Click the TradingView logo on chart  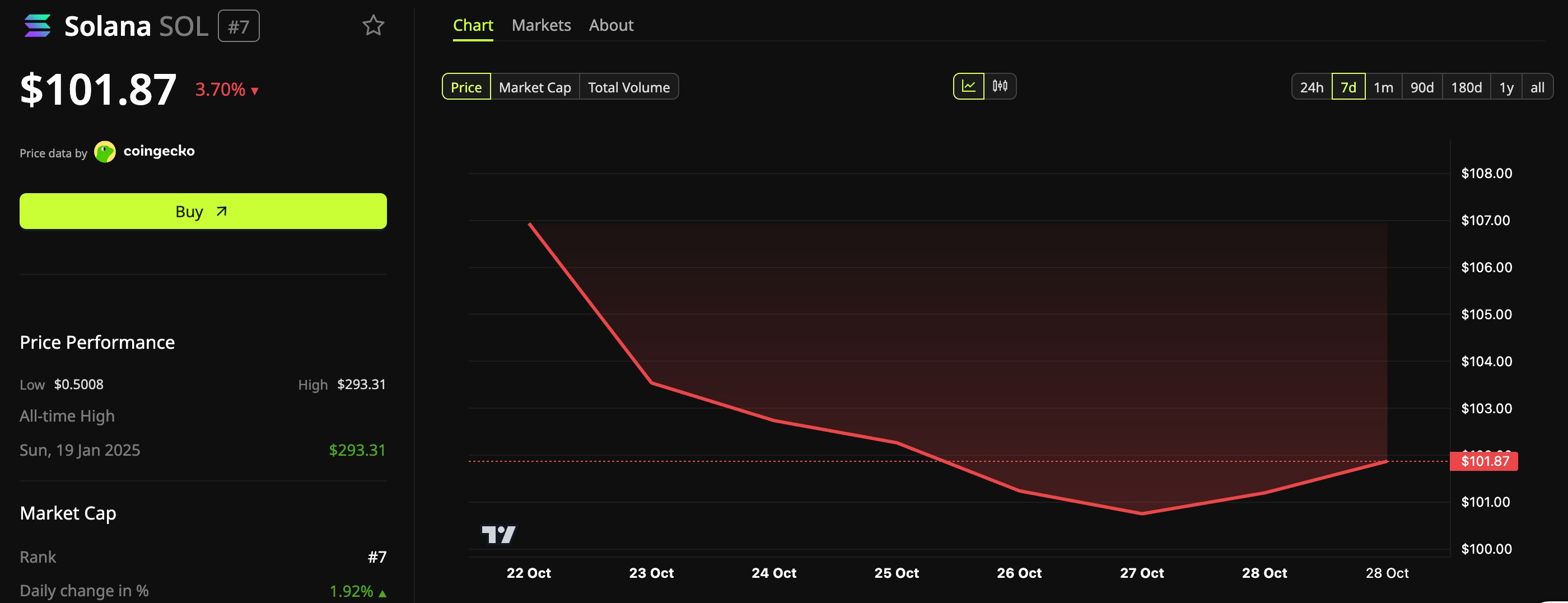coord(498,534)
